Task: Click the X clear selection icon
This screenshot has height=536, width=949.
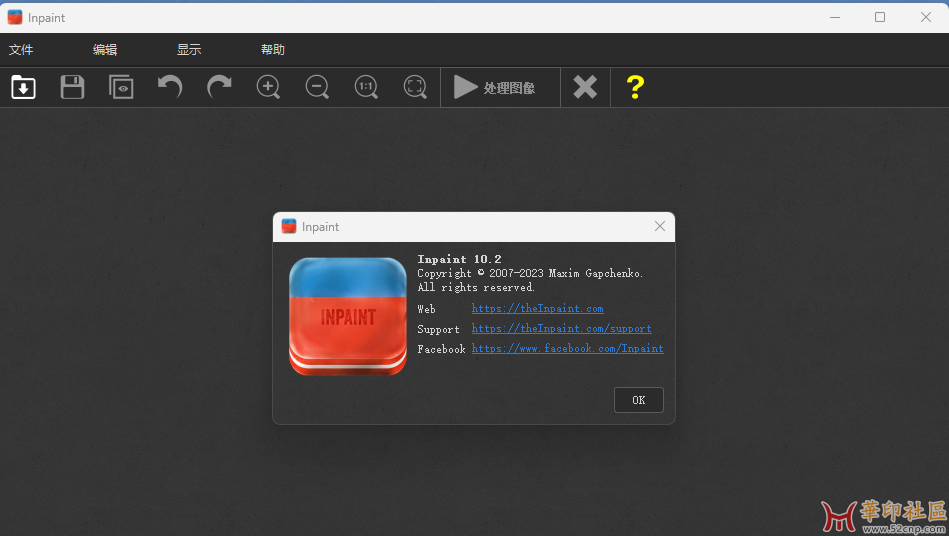Action: (x=585, y=87)
